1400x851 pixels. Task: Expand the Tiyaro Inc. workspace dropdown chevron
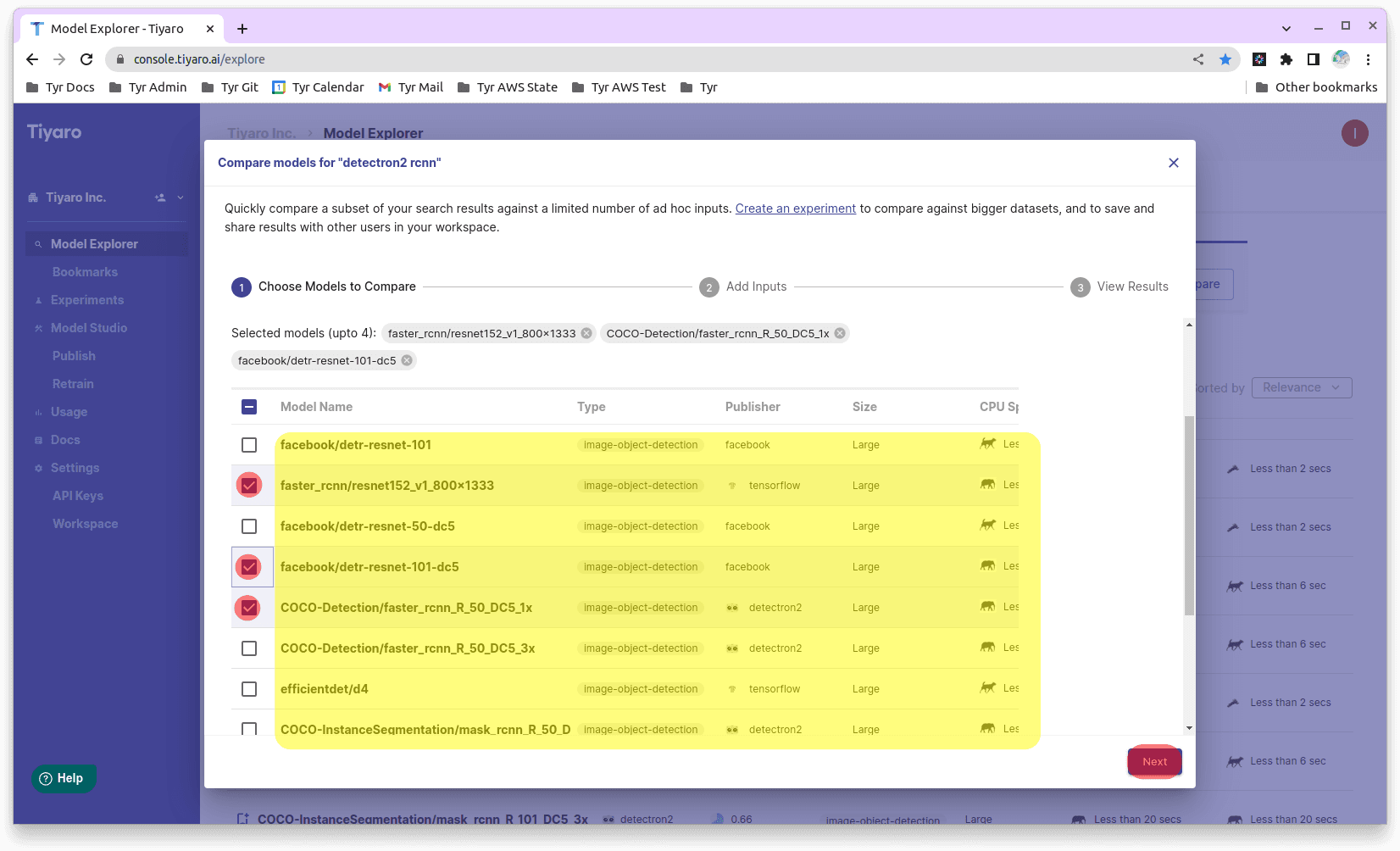click(181, 197)
